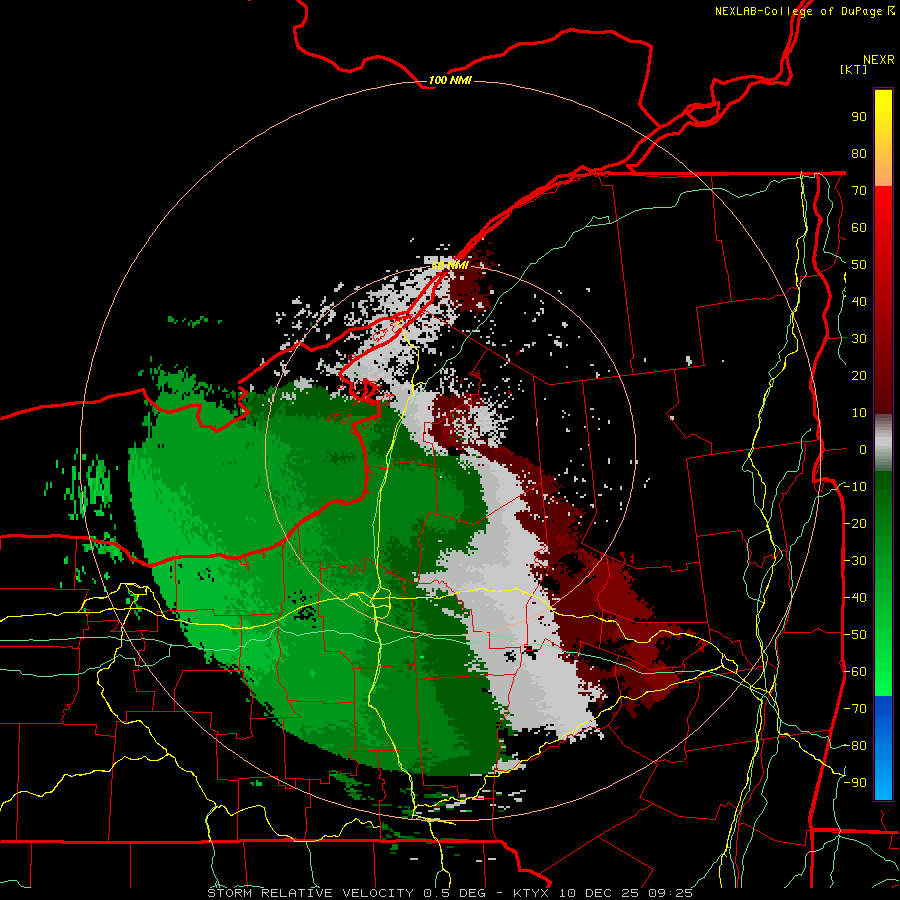The image size is (900, 900).
Task: Pick the dark maroon segment of color bar
Action: point(883,379)
